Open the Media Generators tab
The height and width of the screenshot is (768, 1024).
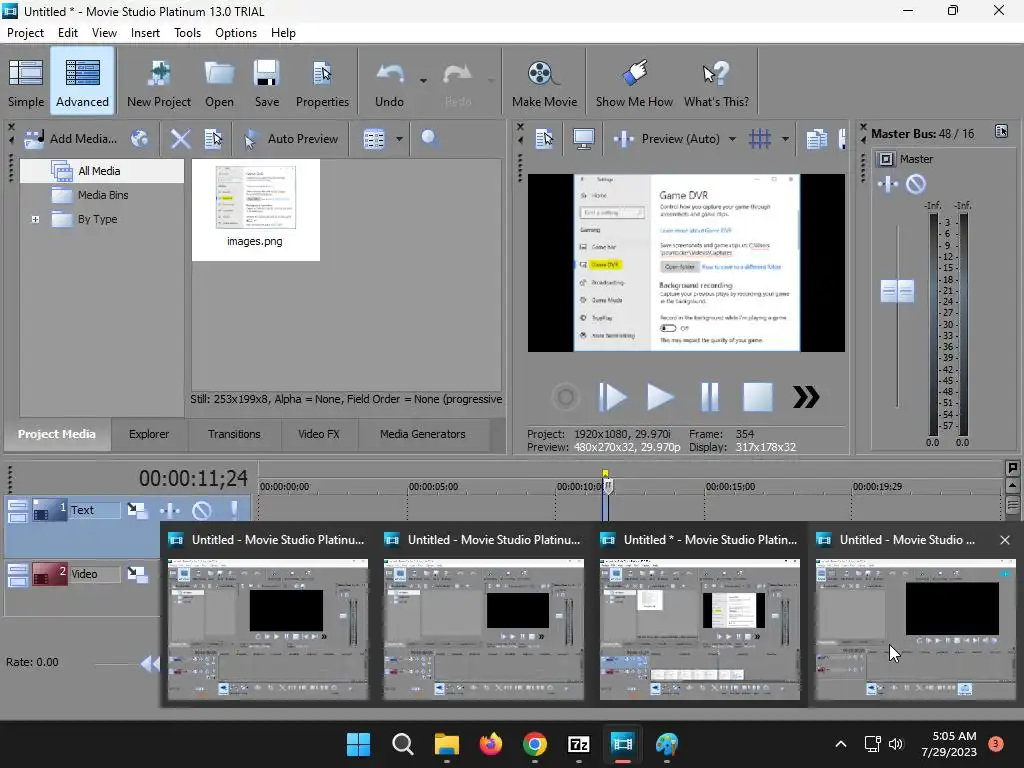[x=423, y=434]
